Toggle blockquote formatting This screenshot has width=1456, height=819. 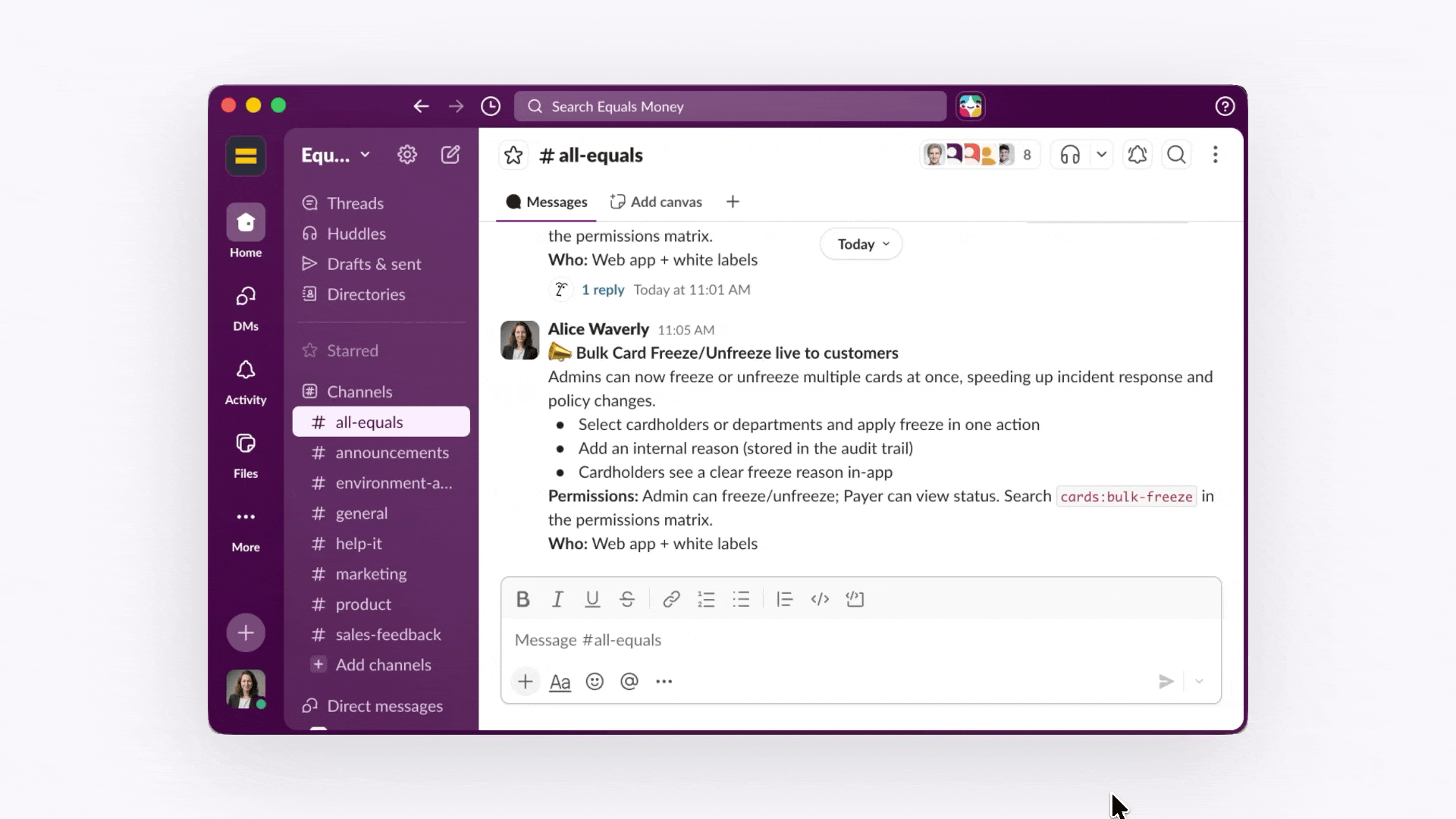[x=784, y=599]
